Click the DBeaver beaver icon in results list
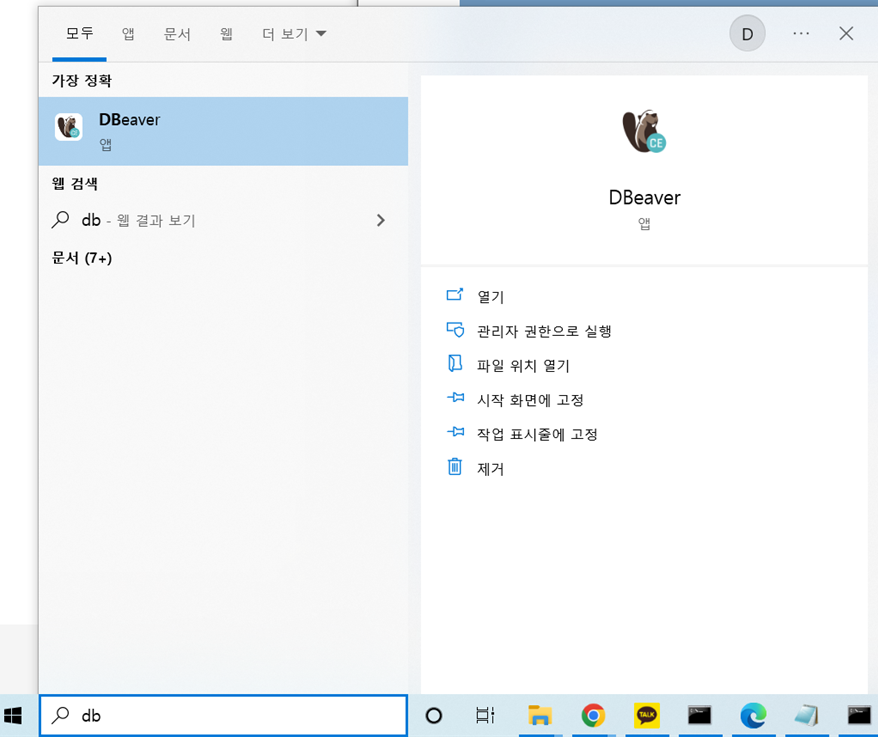Viewport: 878px width, 740px height. 68,127
